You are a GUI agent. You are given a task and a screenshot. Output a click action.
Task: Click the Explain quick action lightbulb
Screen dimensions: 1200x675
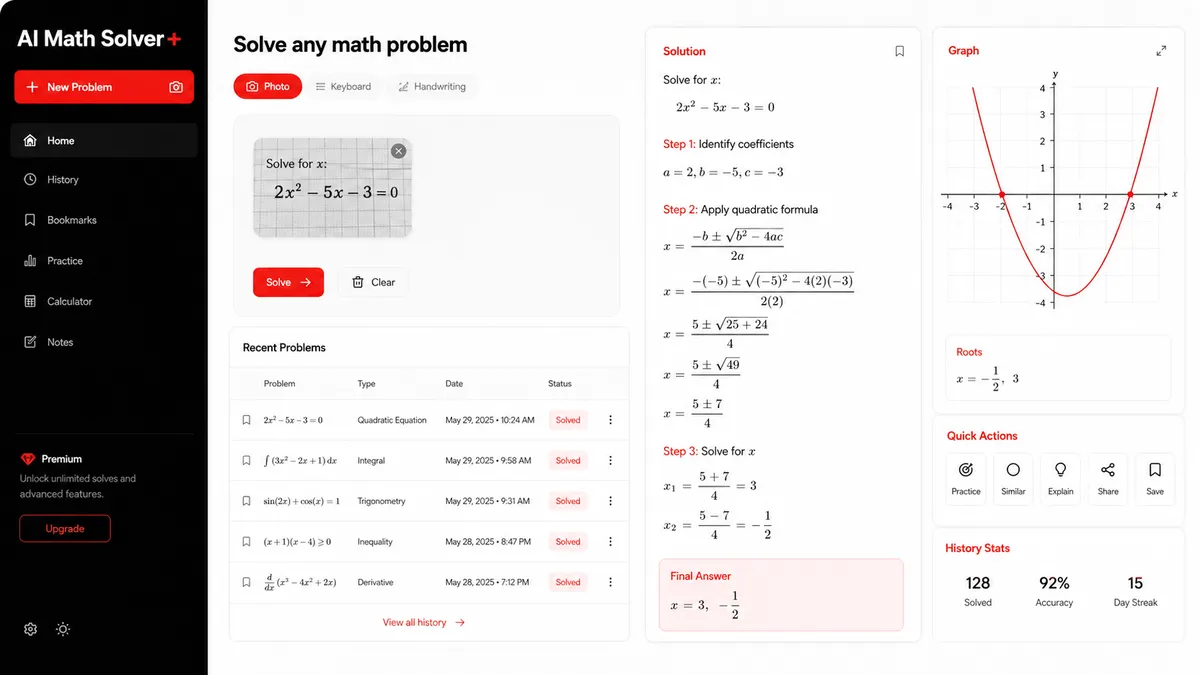coord(1061,478)
